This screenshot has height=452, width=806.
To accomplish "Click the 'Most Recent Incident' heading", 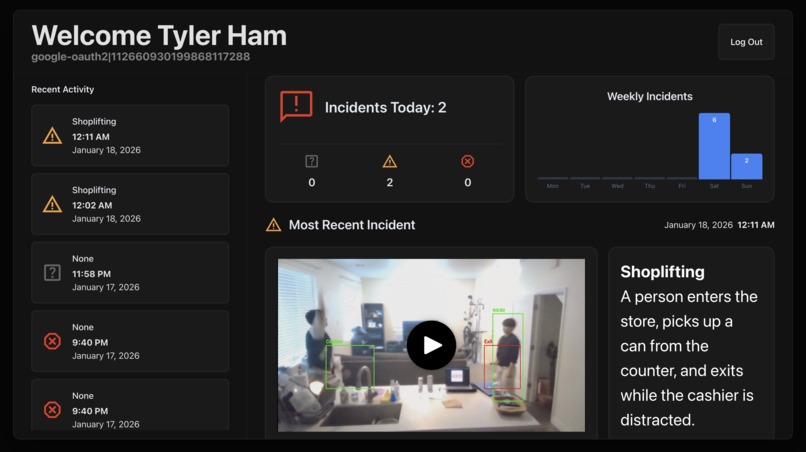I will point(352,225).
